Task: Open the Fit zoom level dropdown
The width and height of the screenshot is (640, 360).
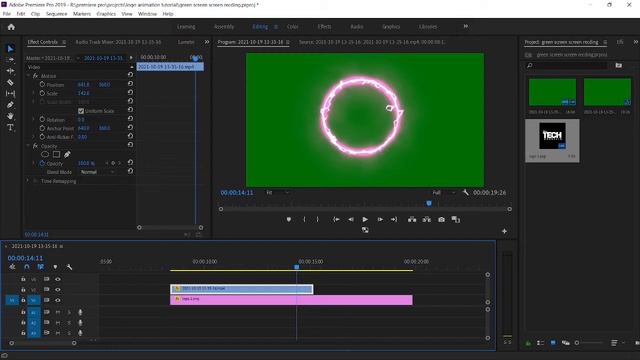Action: coord(278,192)
